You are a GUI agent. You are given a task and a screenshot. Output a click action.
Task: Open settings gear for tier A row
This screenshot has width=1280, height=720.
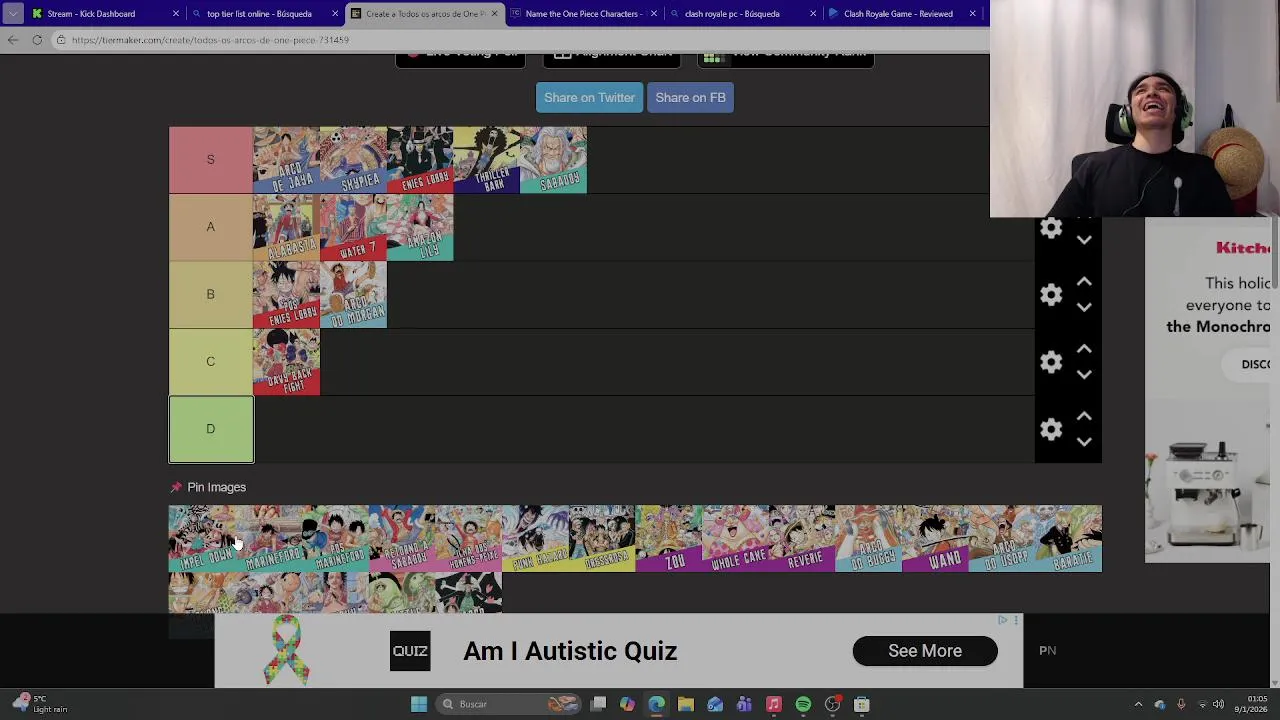click(1051, 228)
